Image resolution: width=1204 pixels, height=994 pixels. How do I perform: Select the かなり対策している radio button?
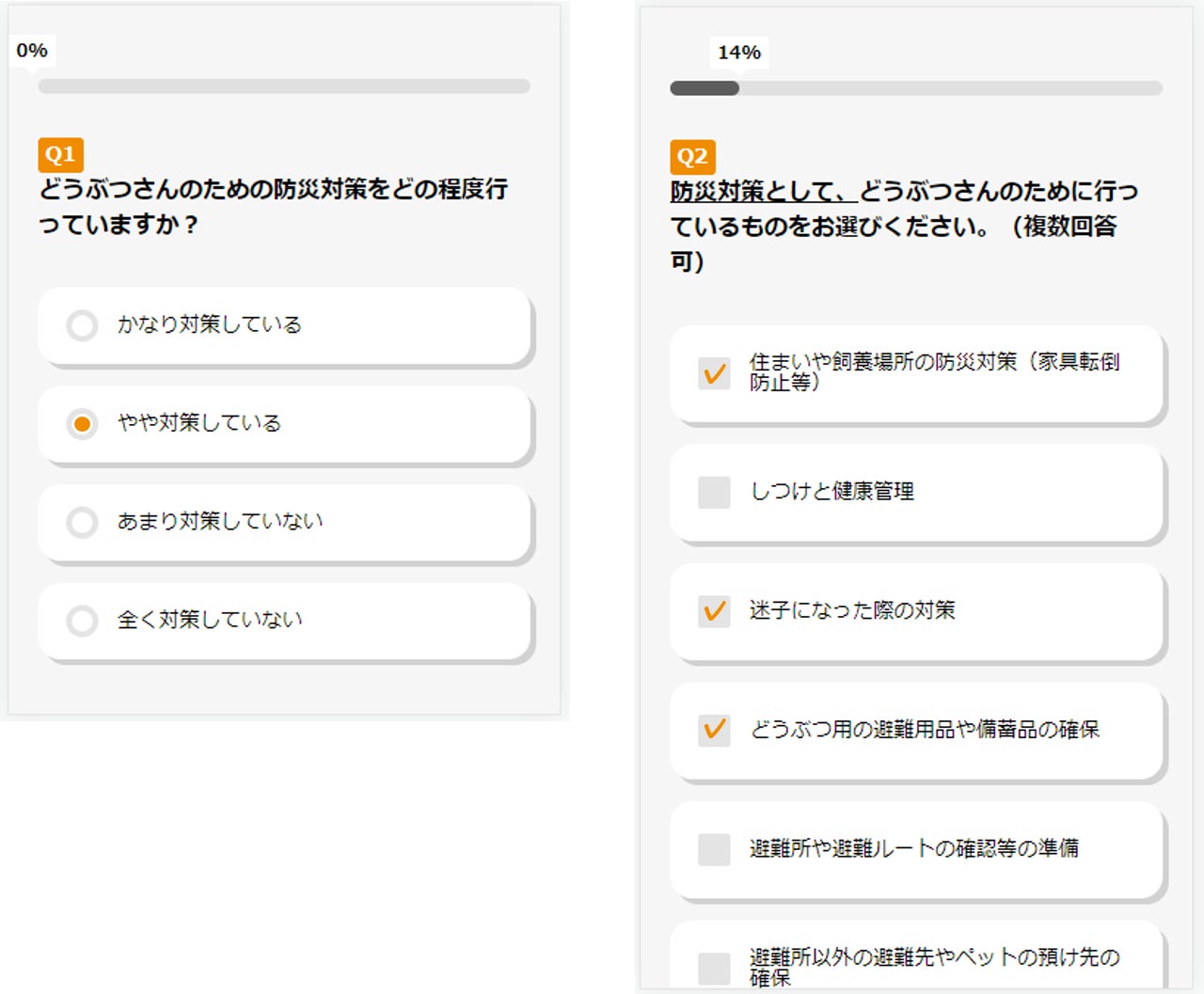[x=83, y=325]
